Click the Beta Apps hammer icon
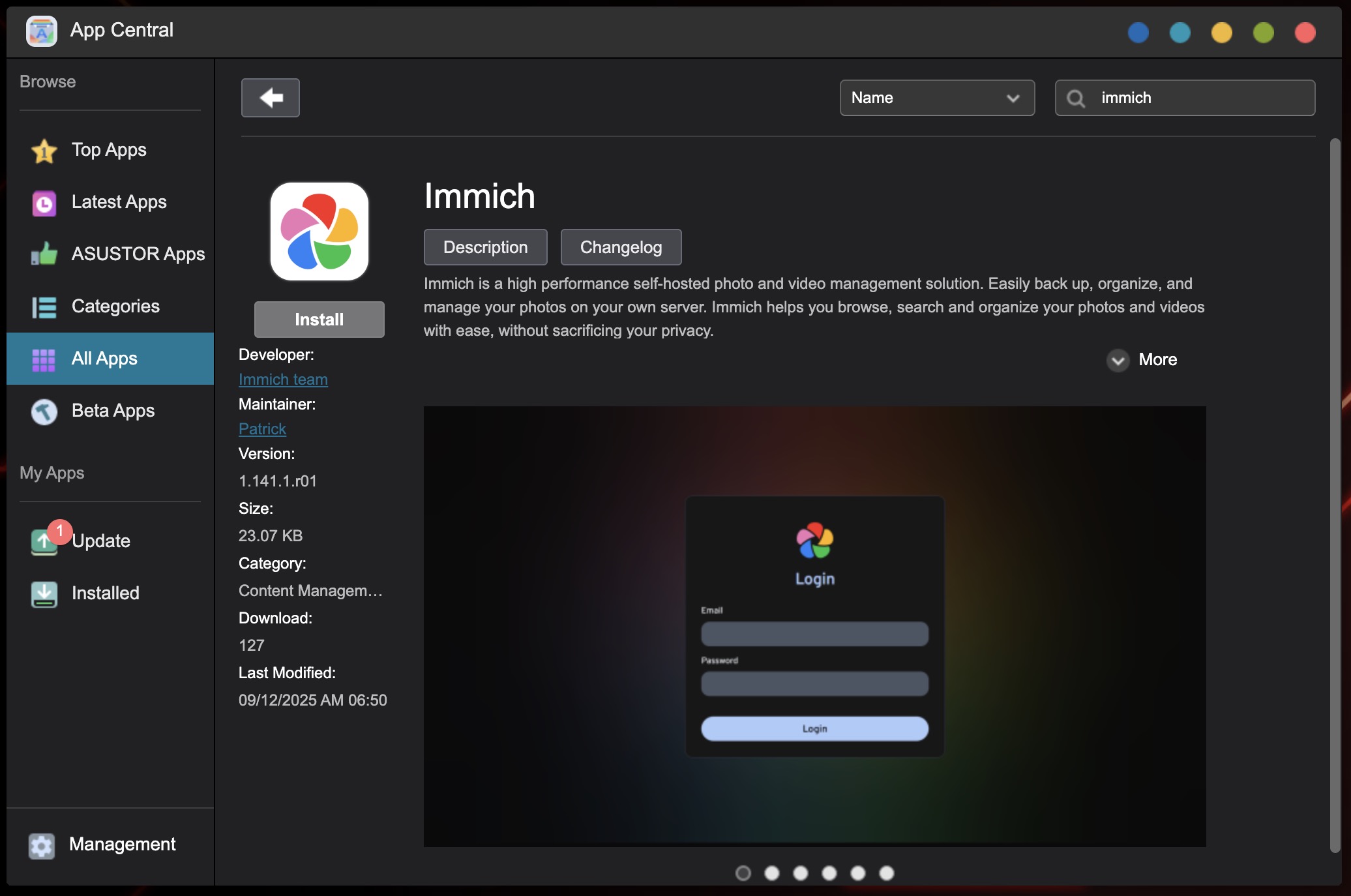Image resolution: width=1351 pixels, height=896 pixels. [44, 411]
